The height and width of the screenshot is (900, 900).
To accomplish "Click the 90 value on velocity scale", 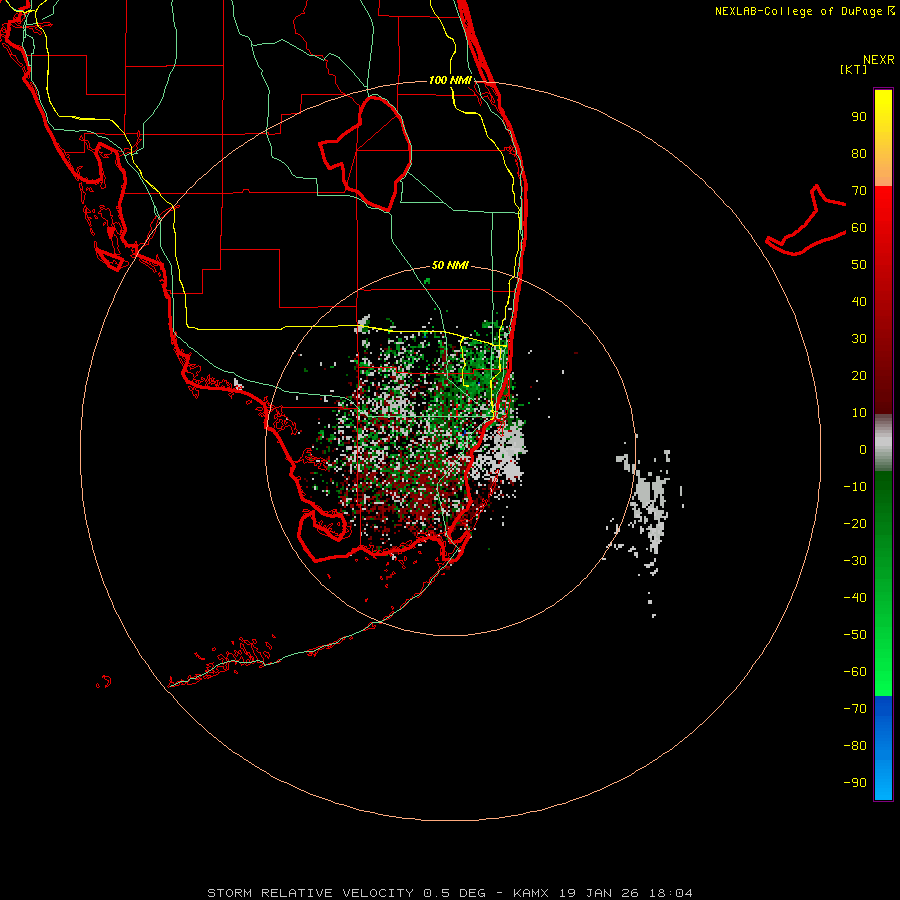I will pos(859,117).
